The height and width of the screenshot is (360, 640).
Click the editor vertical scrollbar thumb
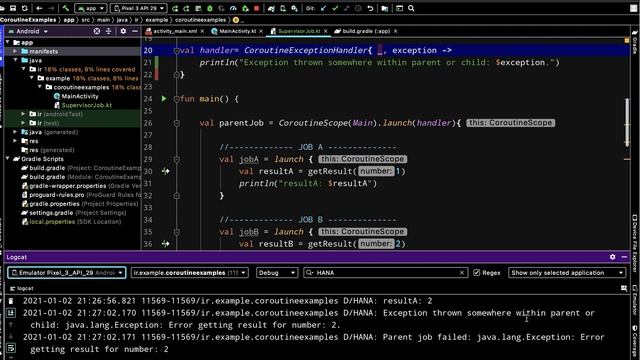coord(627,122)
